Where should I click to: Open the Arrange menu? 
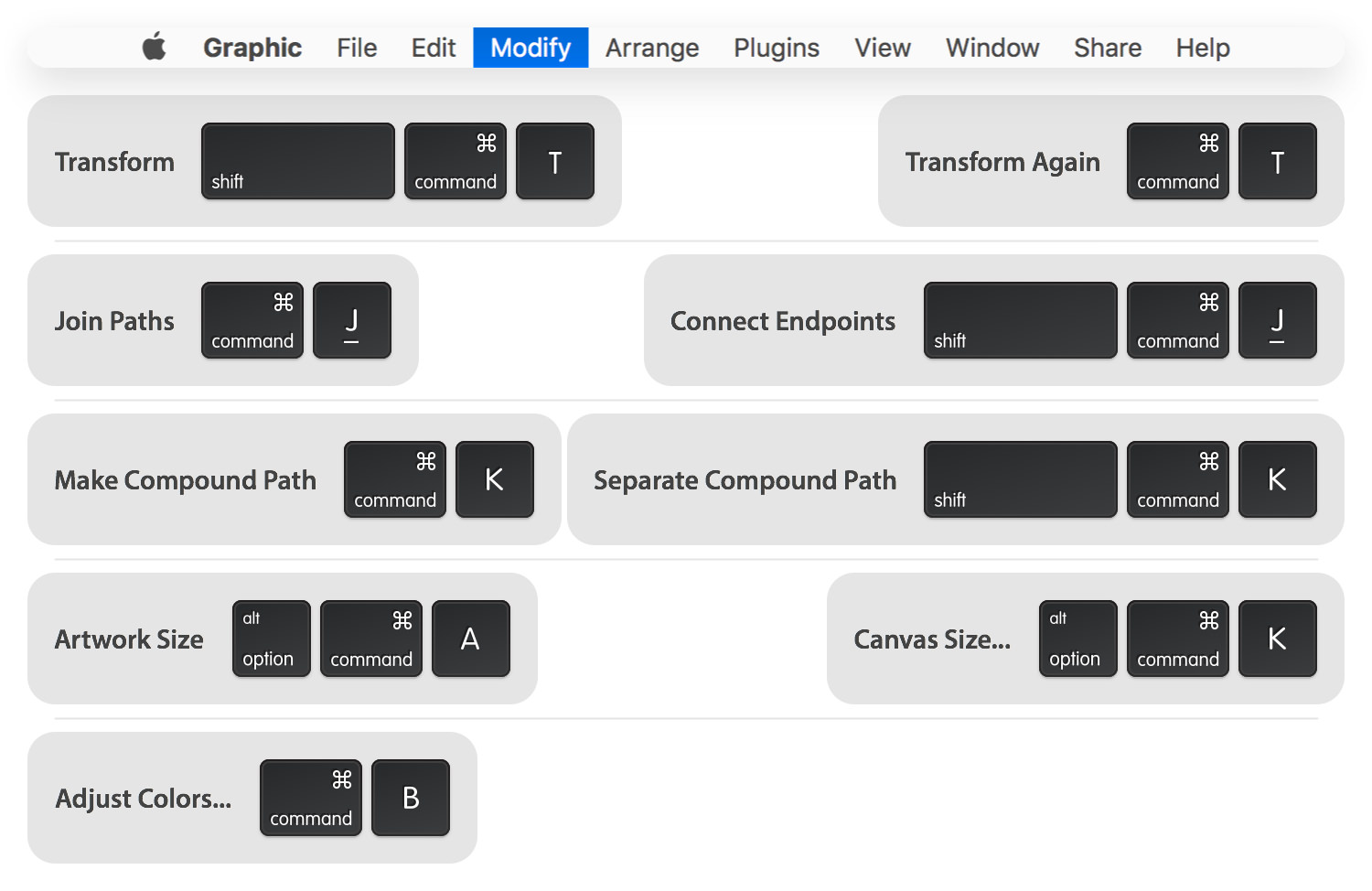pos(652,48)
